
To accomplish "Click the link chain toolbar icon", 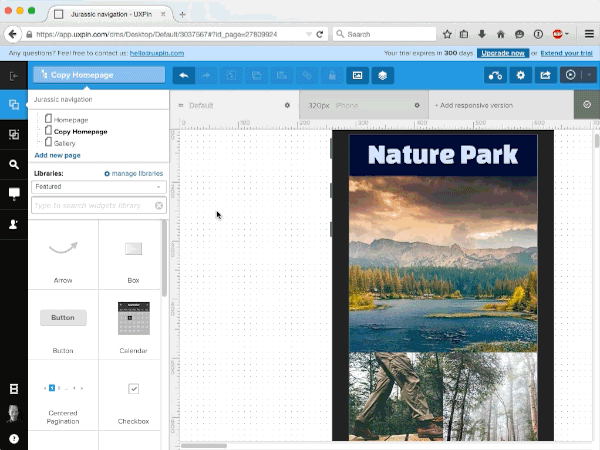I will pos(307,75).
